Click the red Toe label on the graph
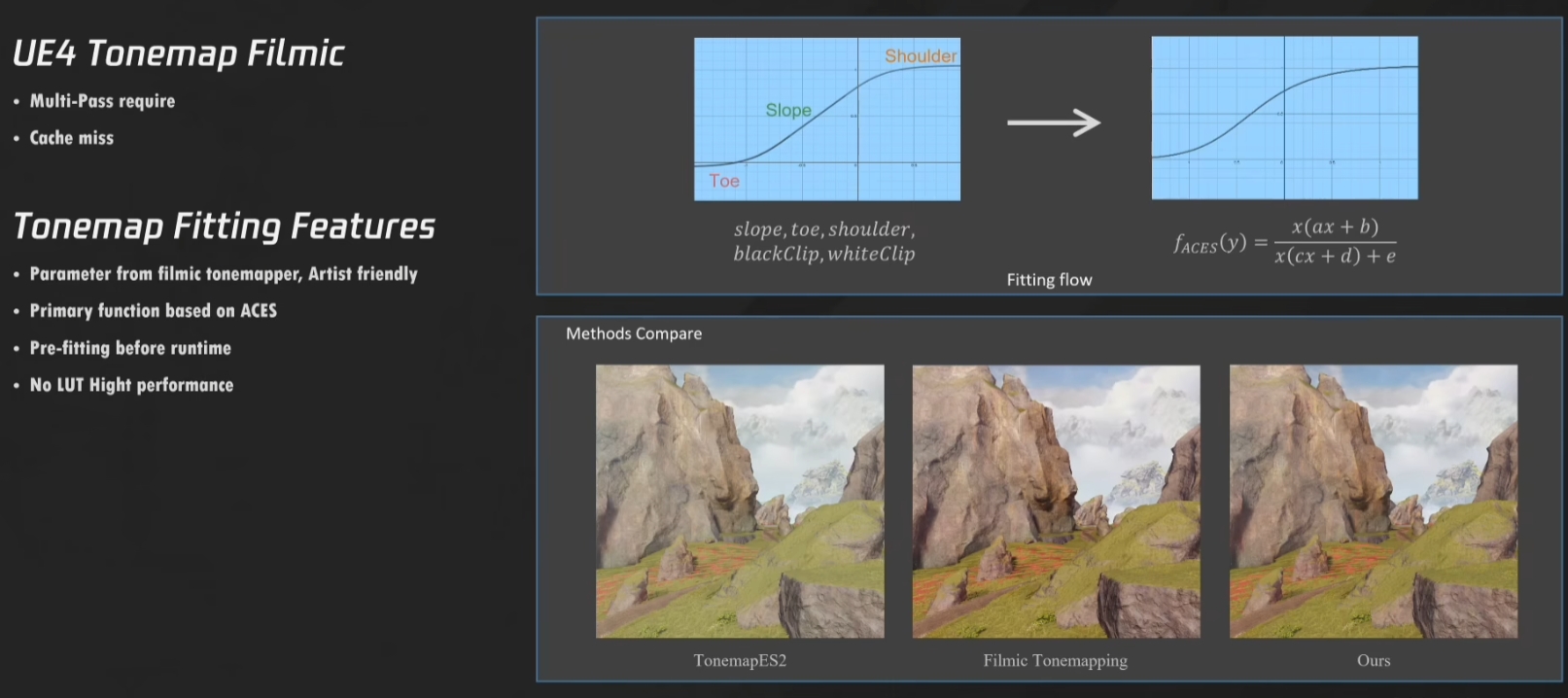The image size is (1568, 698). (x=724, y=181)
